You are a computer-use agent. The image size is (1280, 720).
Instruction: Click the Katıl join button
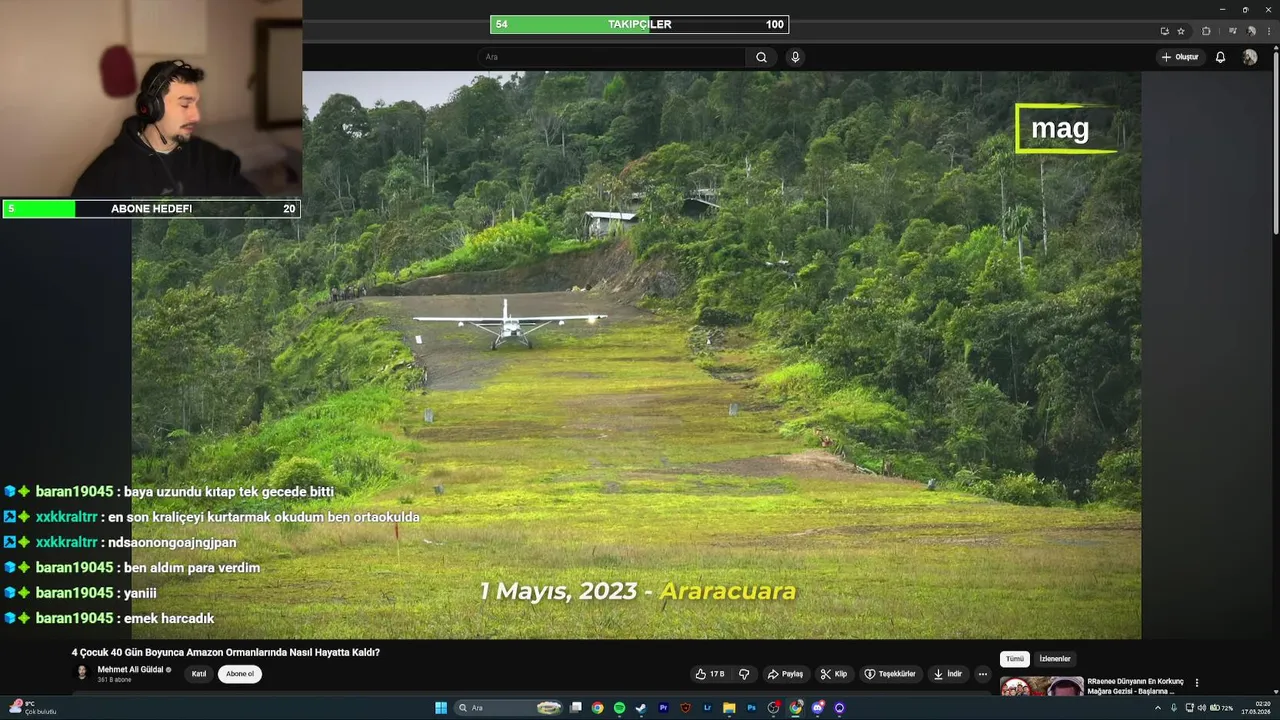[x=199, y=674]
